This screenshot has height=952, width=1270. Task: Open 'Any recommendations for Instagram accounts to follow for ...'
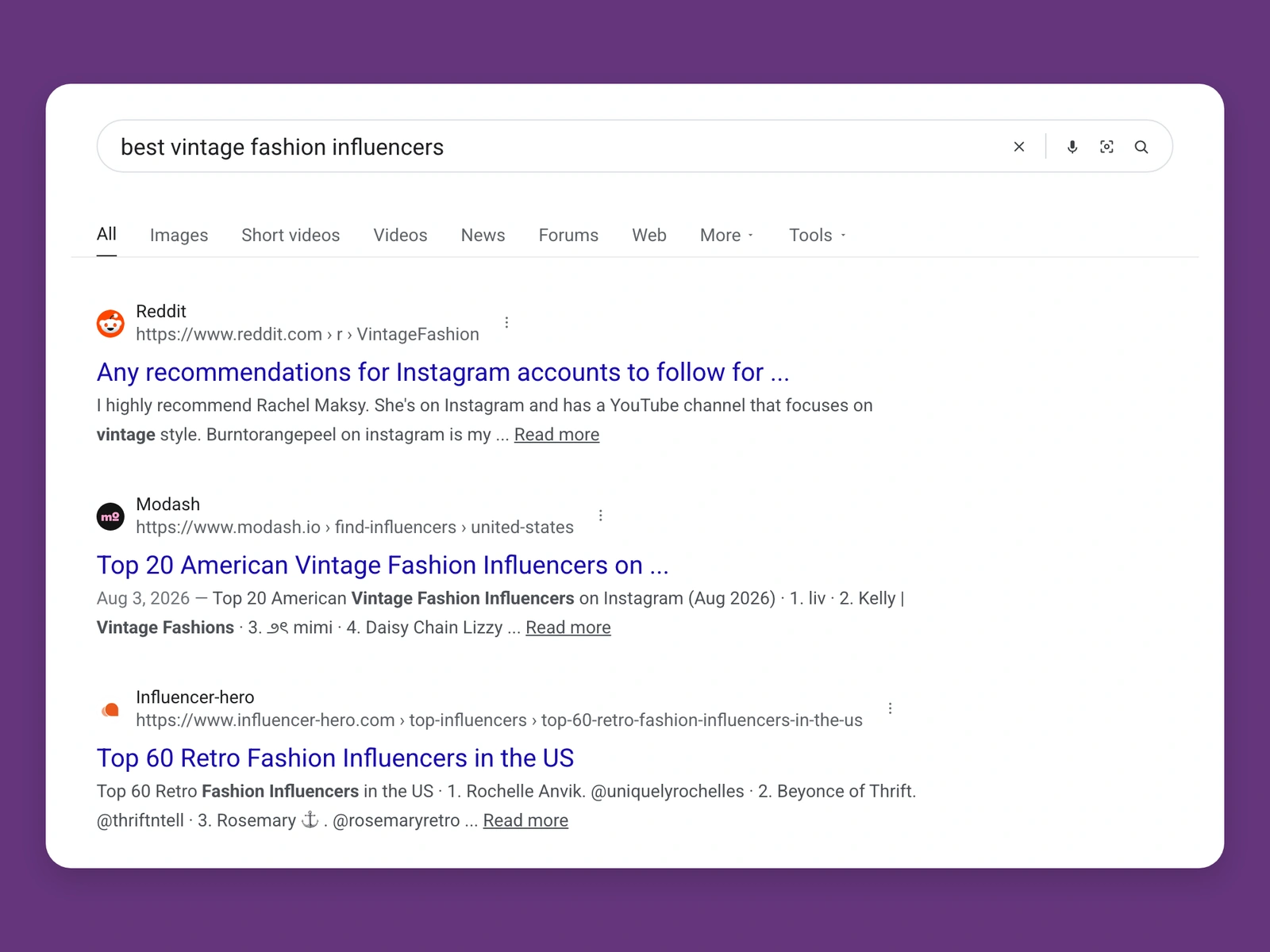pyautogui.click(x=443, y=372)
